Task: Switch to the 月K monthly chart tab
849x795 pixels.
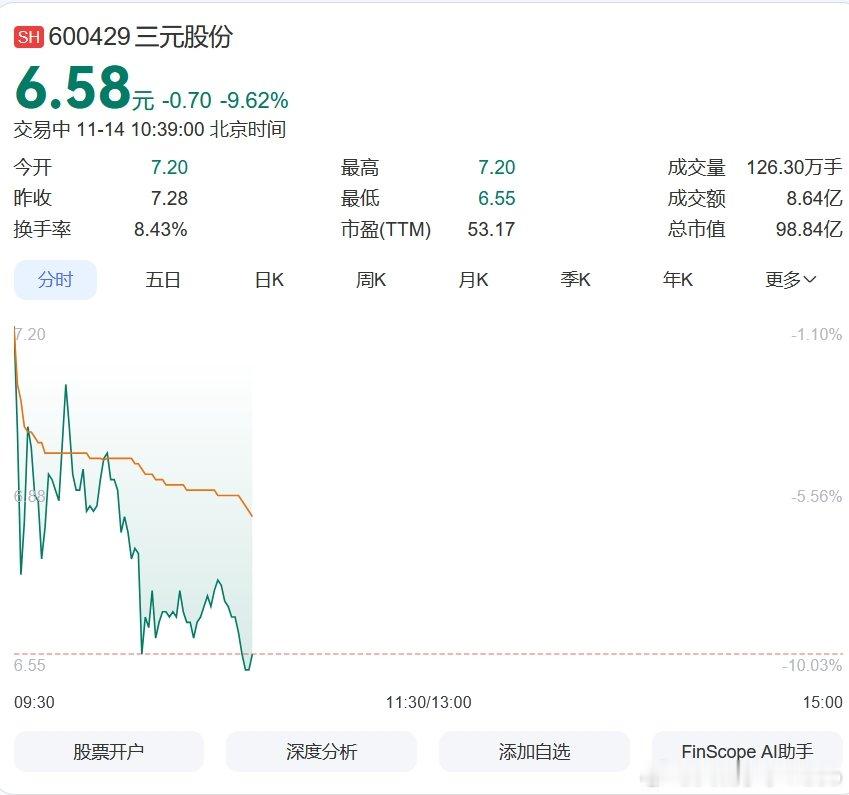Action: pyautogui.click(x=473, y=280)
